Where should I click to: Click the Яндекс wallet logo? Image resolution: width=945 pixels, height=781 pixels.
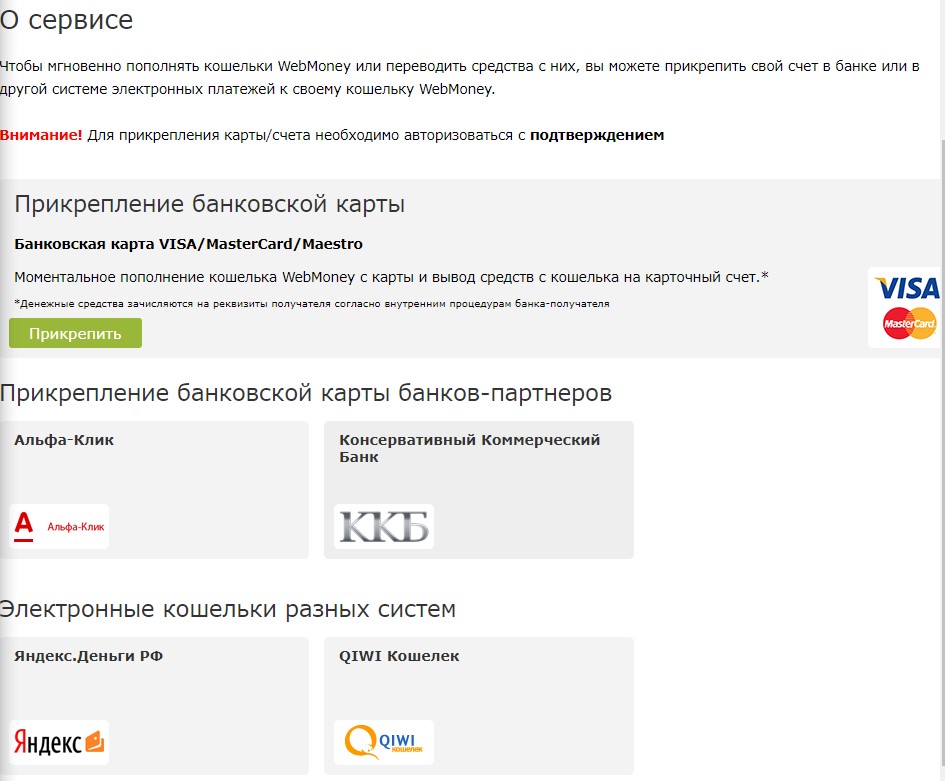59,742
